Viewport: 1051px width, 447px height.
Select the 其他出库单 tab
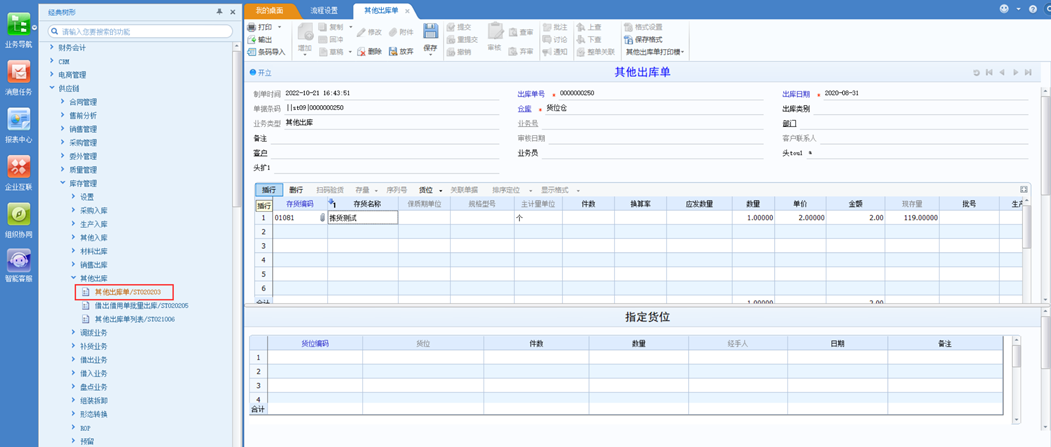coord(380,11)
